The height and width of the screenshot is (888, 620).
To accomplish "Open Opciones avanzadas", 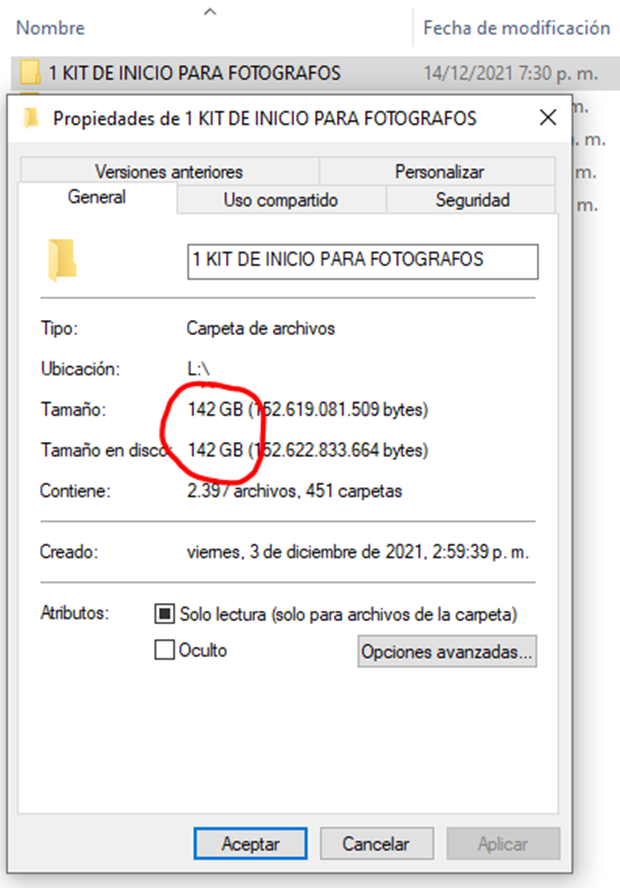I will [x=447, y=651].
